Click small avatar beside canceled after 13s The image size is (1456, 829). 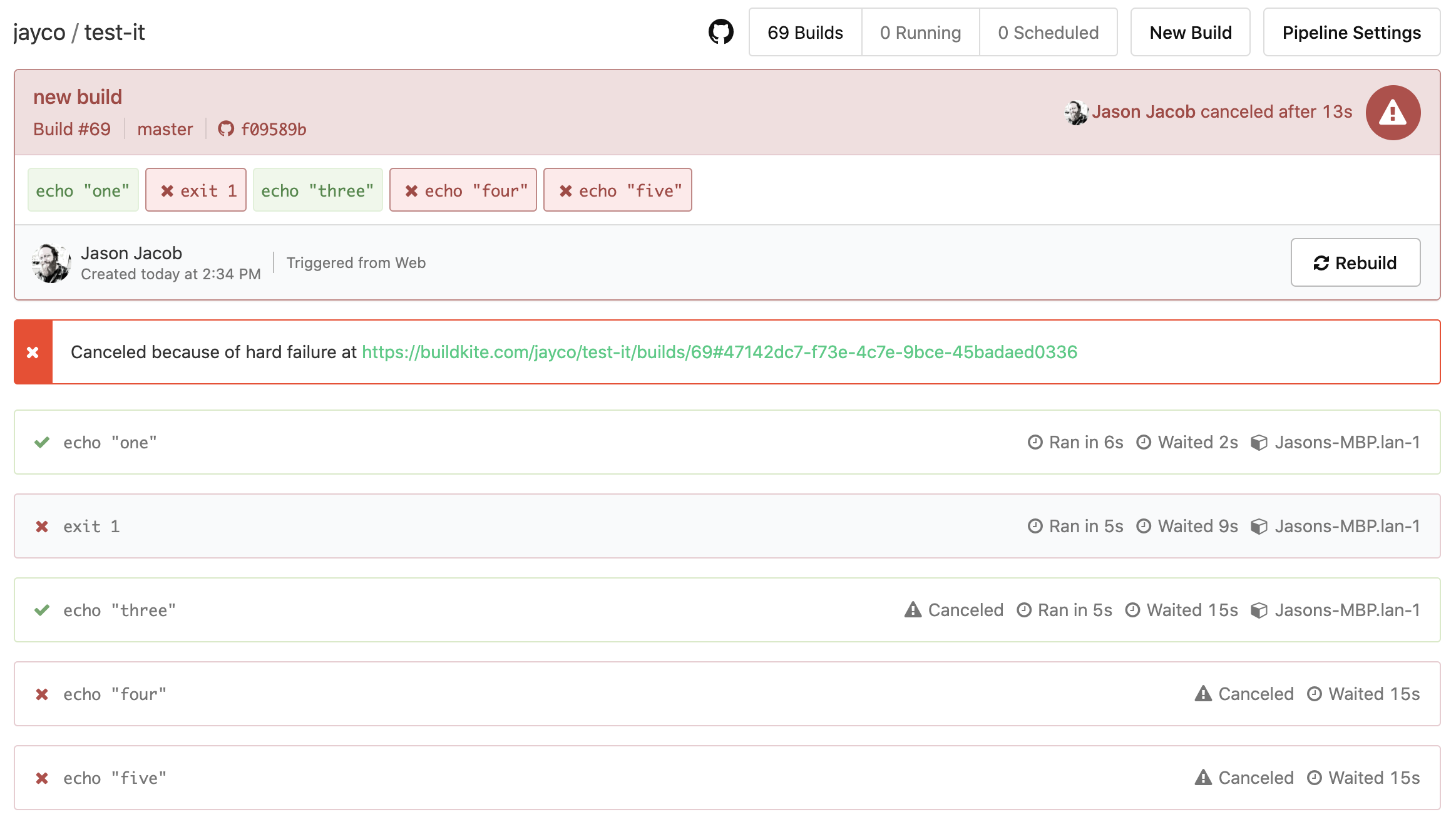tap(1076, 112)
